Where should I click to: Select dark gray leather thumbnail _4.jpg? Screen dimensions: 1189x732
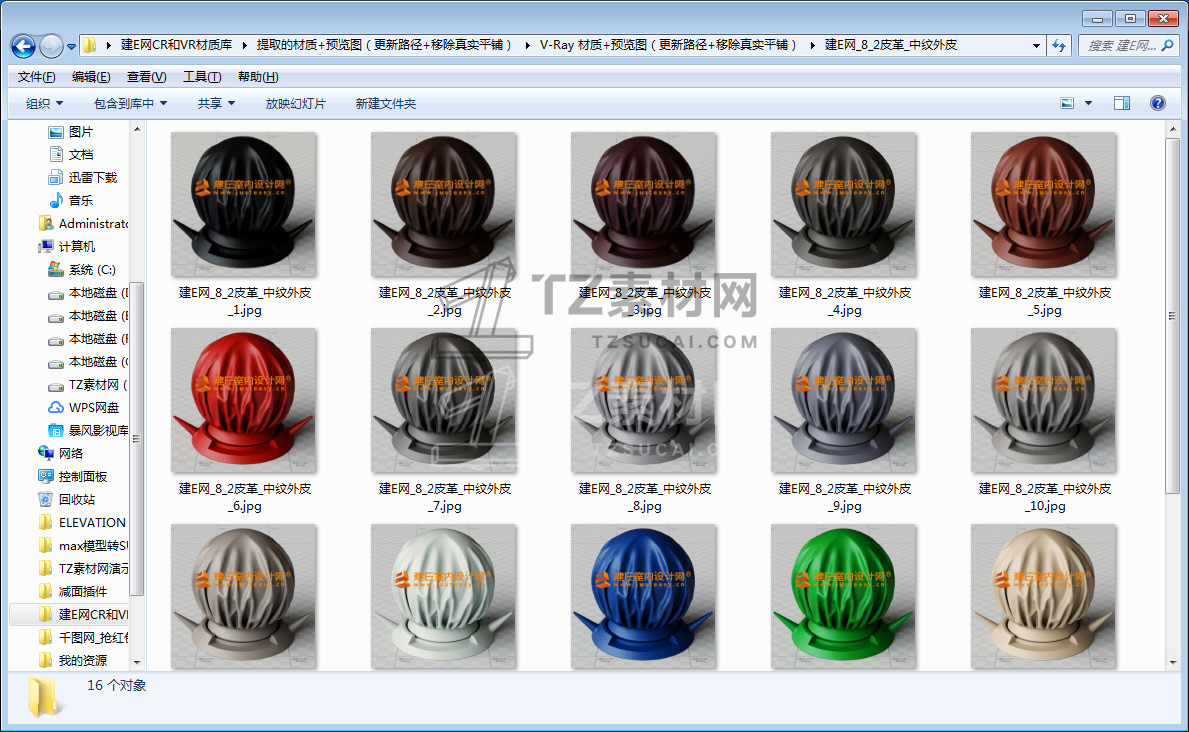(844, 205)
